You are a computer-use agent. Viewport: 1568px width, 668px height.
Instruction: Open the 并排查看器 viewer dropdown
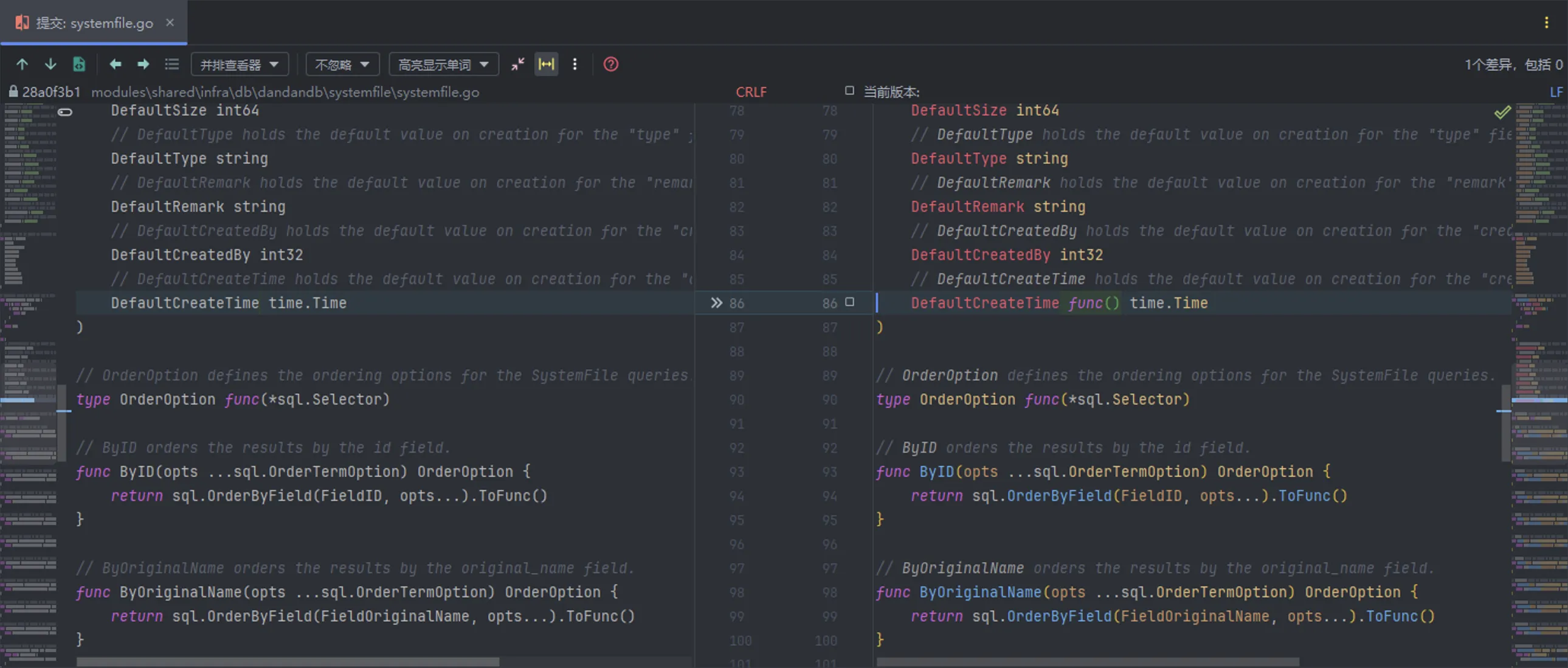239,64
